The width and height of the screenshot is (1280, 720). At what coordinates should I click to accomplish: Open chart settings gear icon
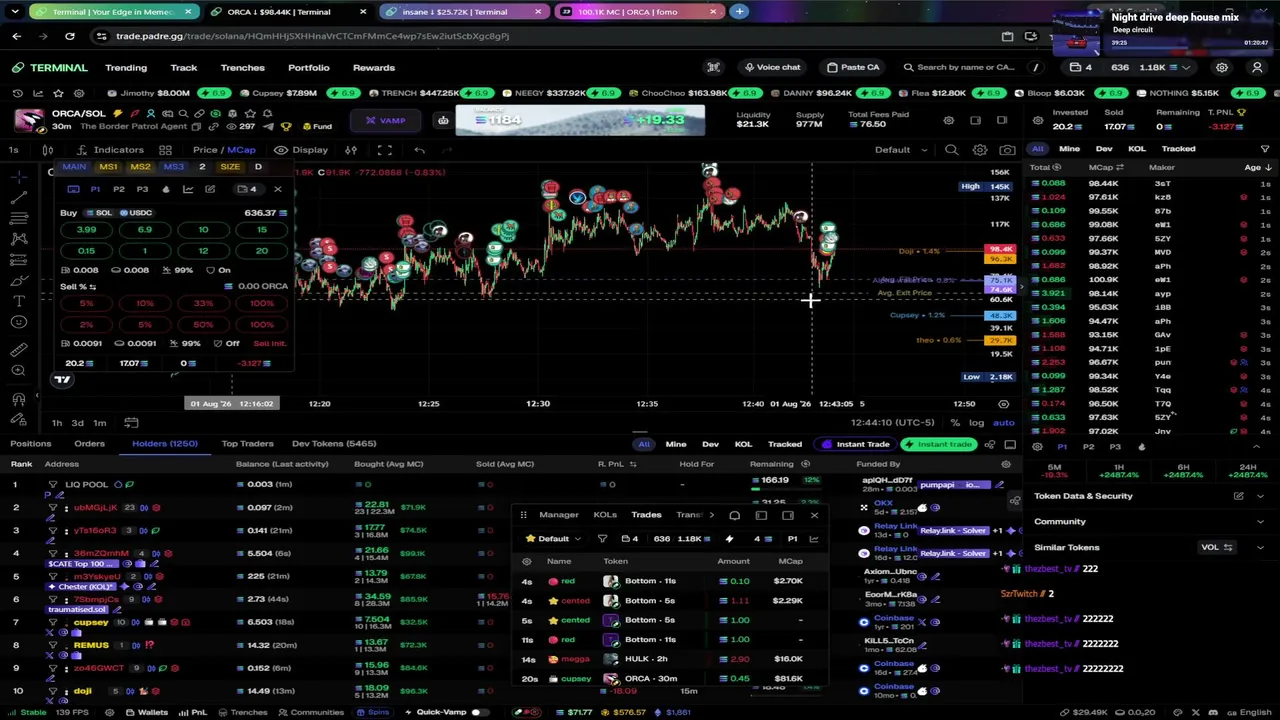tap(980, 150)
